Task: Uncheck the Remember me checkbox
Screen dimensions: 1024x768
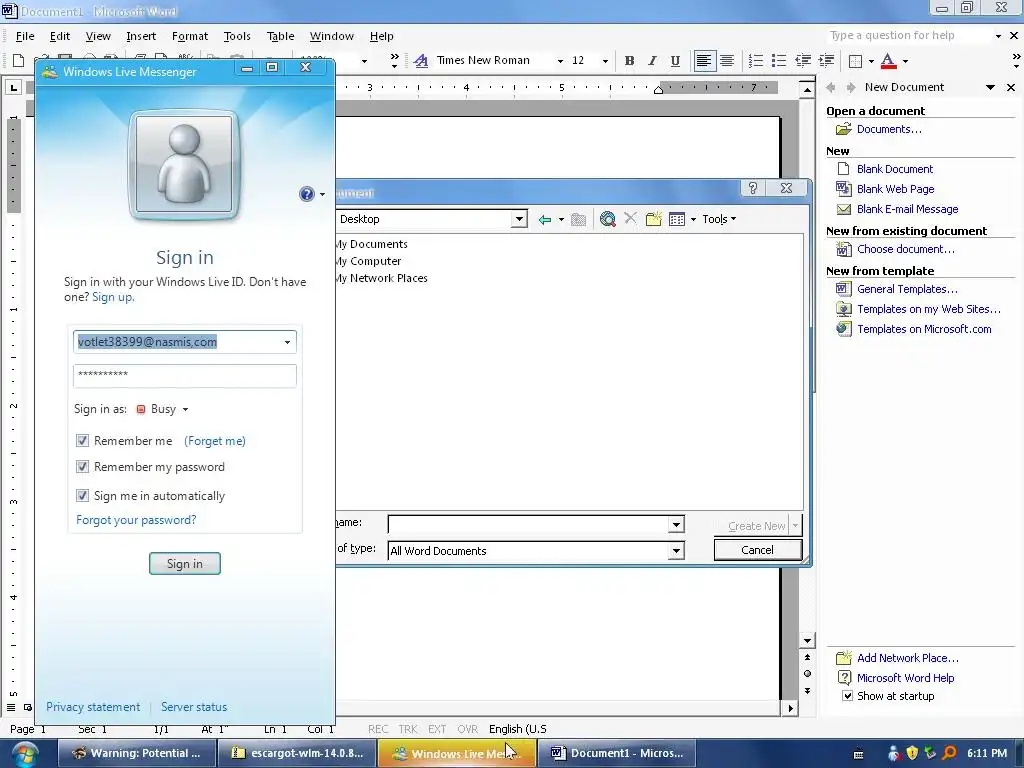Action: 82,441
